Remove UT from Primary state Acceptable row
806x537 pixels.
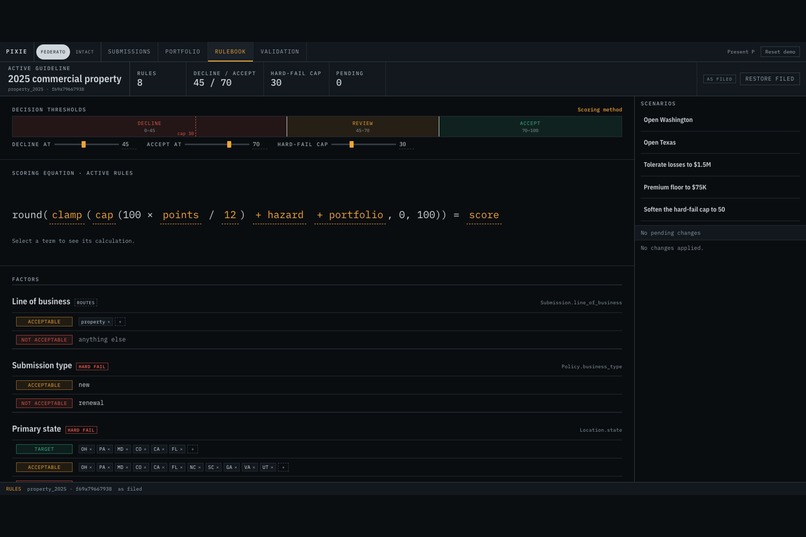click(272, 468)
